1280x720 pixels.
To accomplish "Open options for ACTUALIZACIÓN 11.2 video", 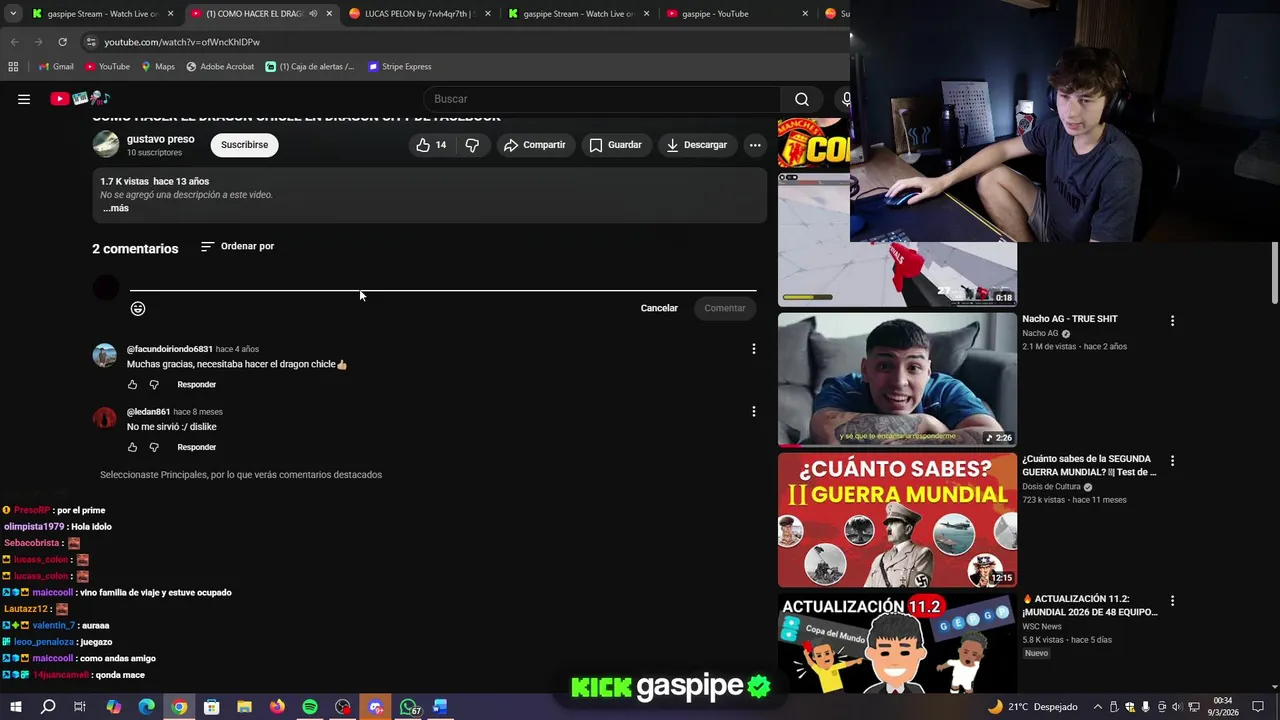I will (1172, 601).
